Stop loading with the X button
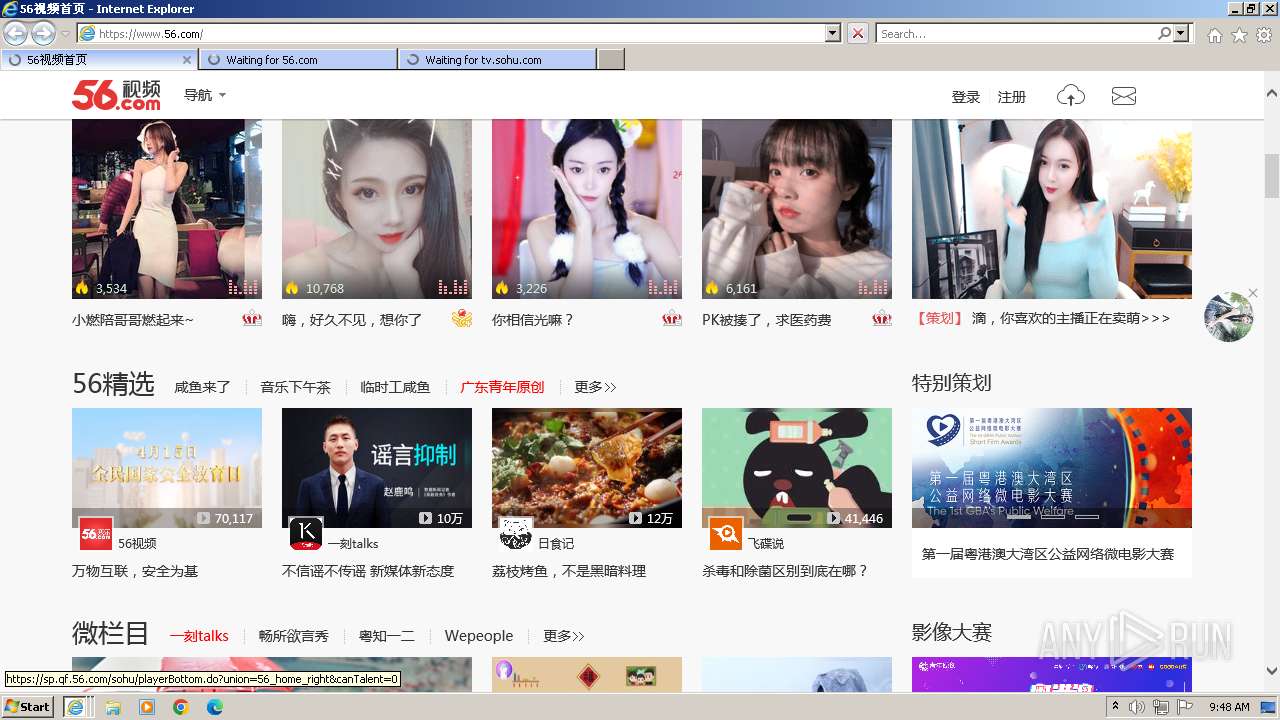This screenshot has width=1280, height=720. coord(858,33)
